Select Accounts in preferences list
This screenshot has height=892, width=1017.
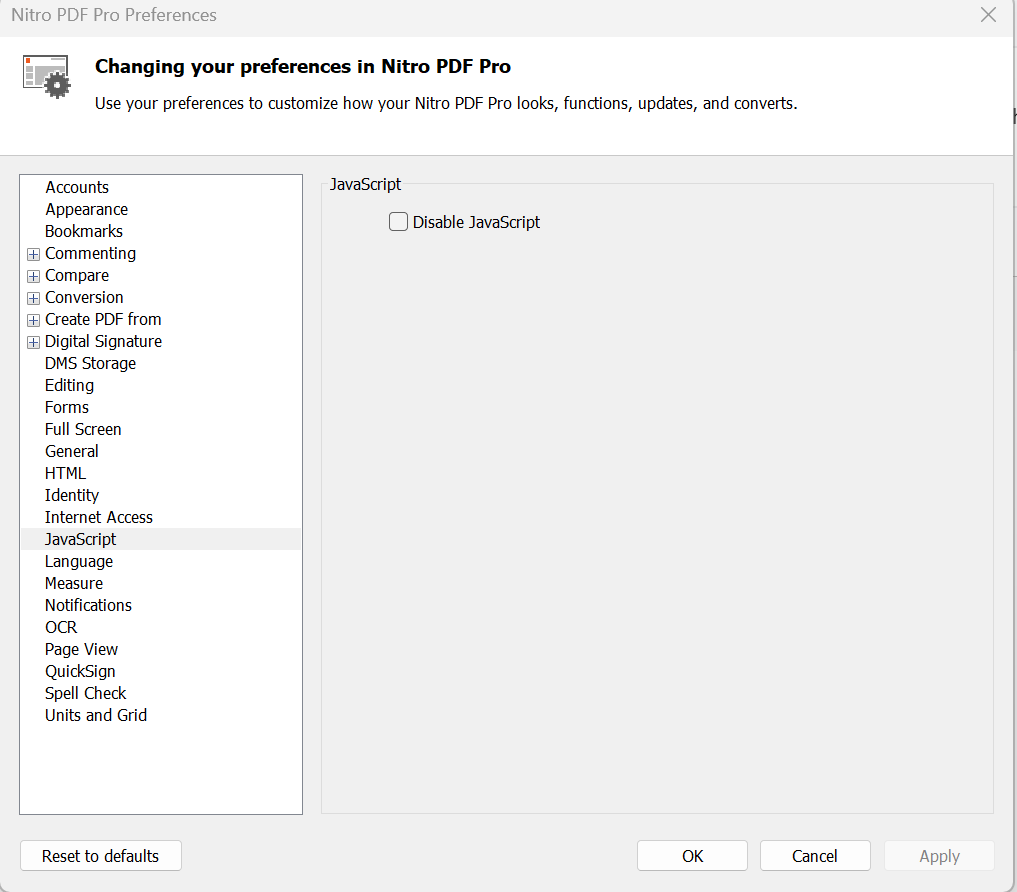77,187
